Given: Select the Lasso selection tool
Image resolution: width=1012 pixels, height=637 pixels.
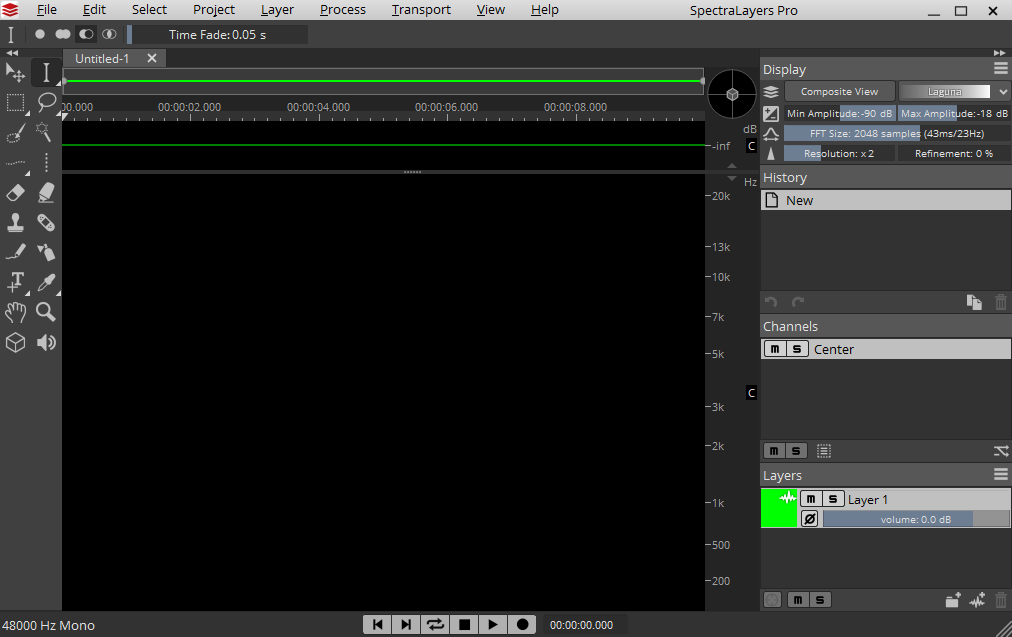Looking at the screenshot, I should pyautogui.click(x=46, y=102).
